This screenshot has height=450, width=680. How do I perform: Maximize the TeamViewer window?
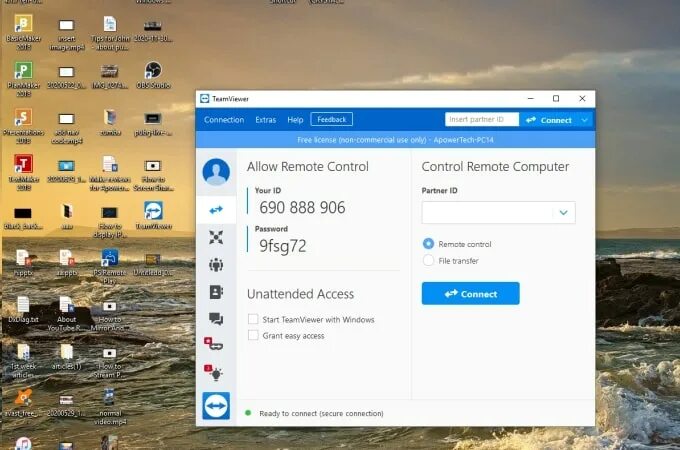556,99
